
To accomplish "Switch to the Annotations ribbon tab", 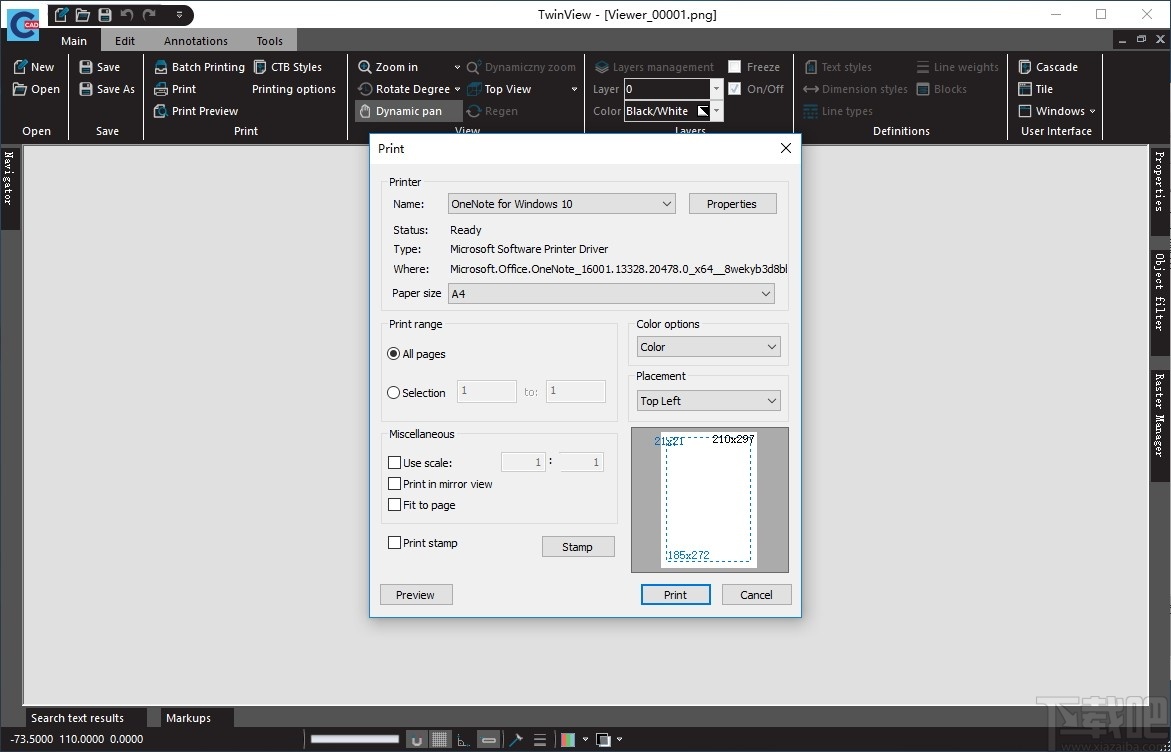I will 196,41.
